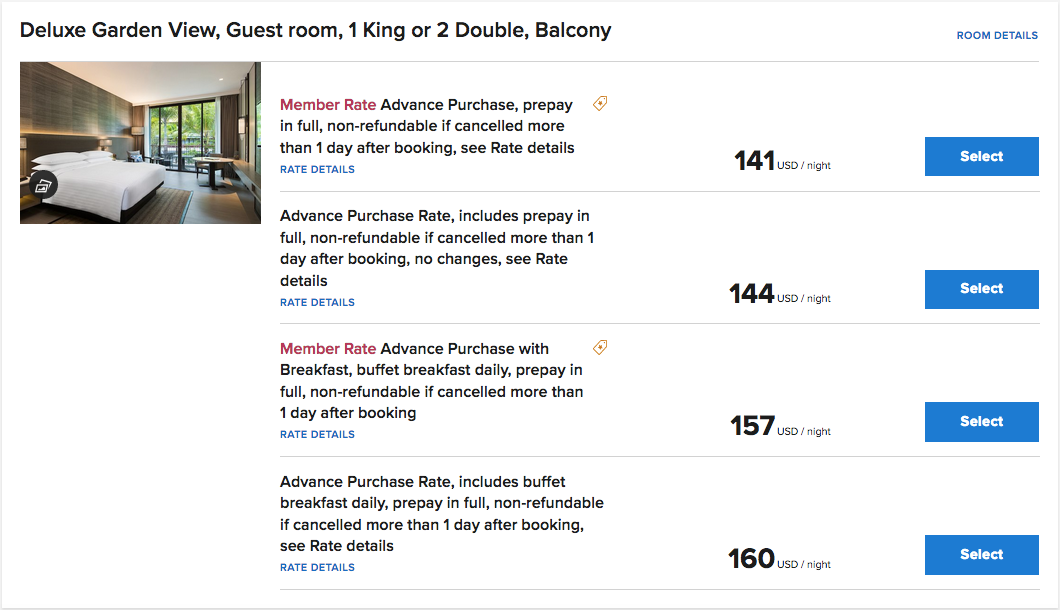Click the 141 USD per night price
This screenshot has height=610, width=1060.
[781, 161]
